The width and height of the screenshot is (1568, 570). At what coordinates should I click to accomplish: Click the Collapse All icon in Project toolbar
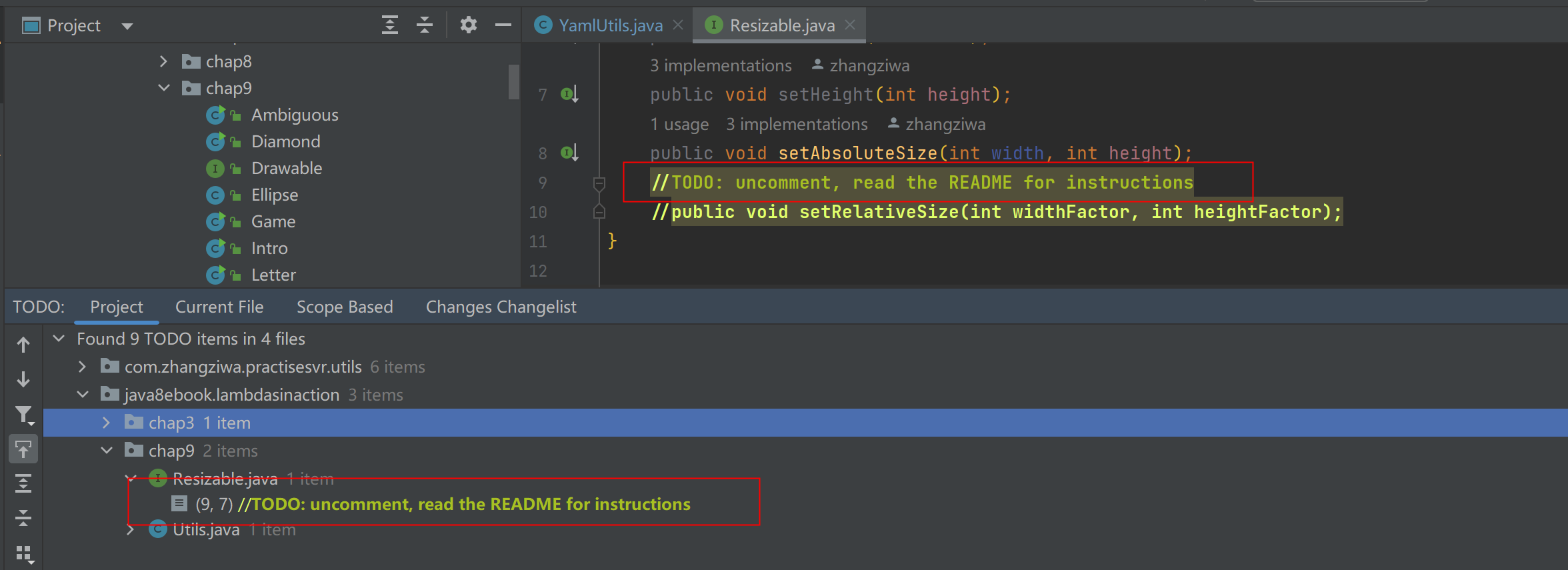pyautogui.click(x=425, y=26)
